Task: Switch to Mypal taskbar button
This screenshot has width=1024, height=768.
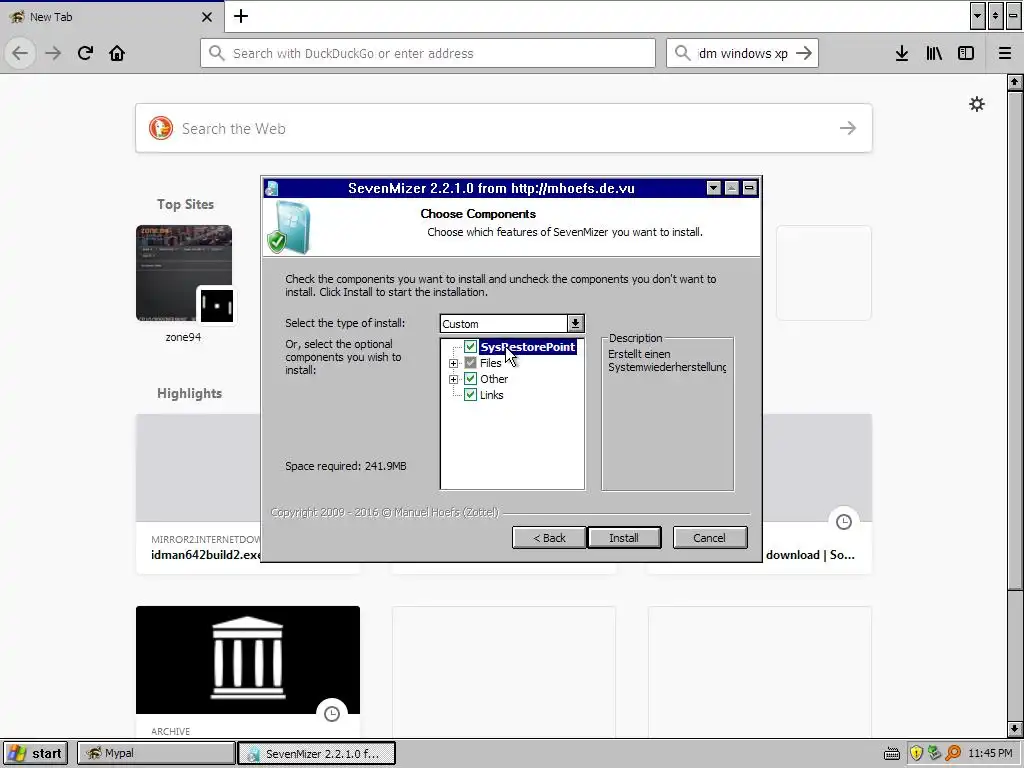Action: pos(155,753)
